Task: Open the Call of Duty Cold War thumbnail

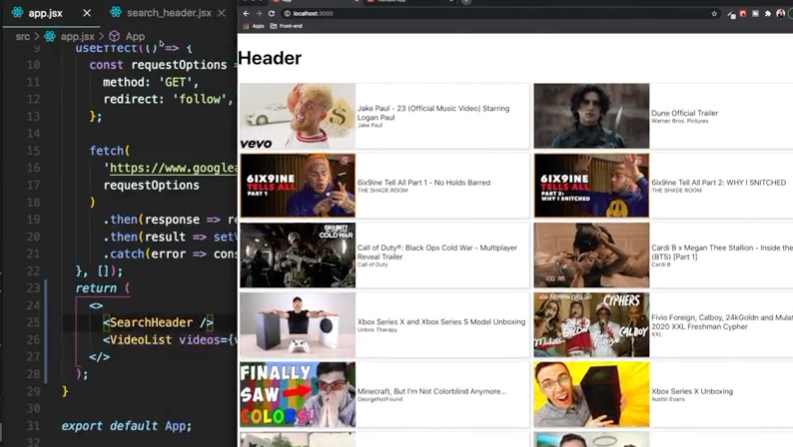Action: pos(297,255)
